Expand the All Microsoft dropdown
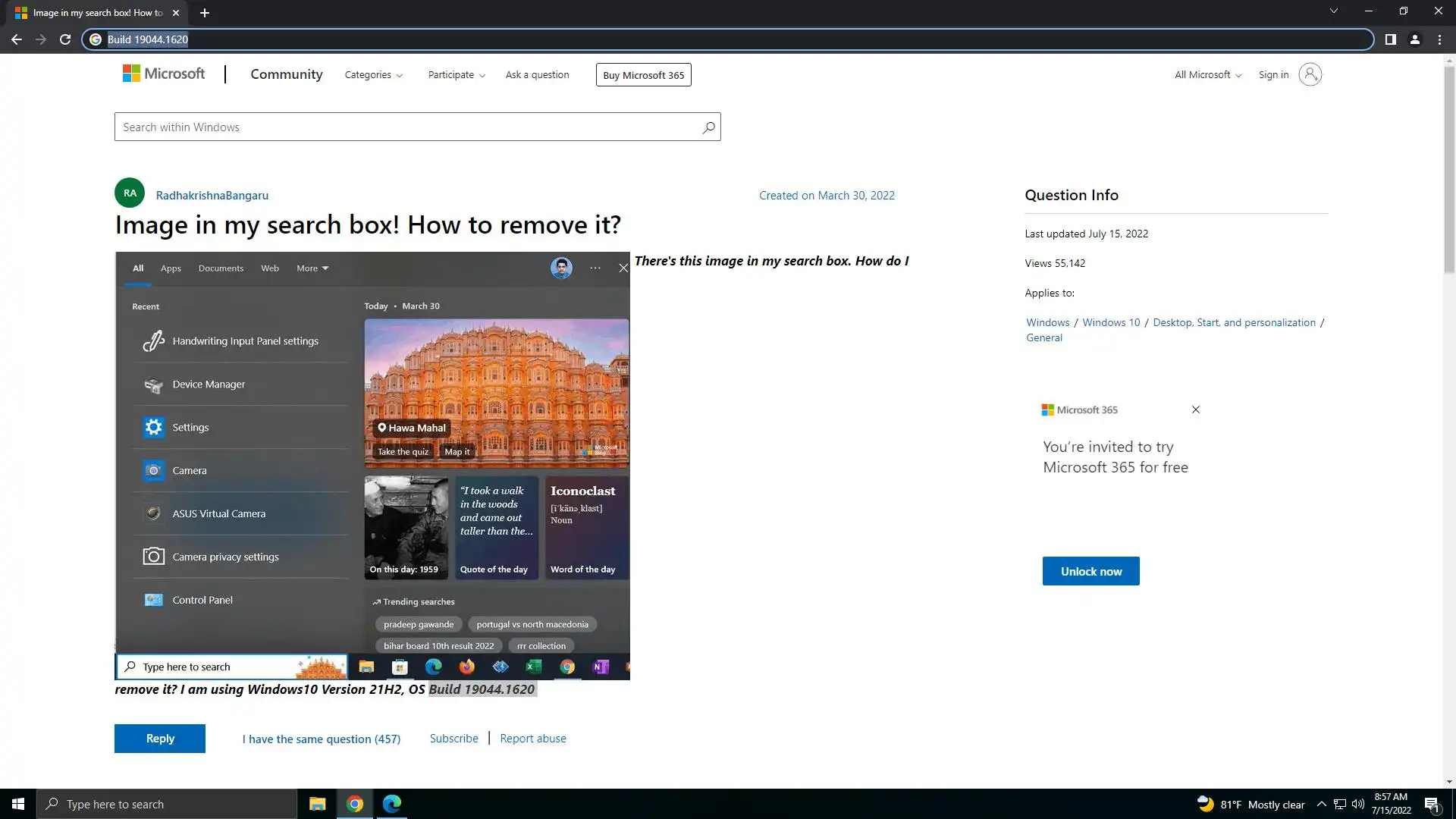1456x819 pixels. [x=1207, y=75]
